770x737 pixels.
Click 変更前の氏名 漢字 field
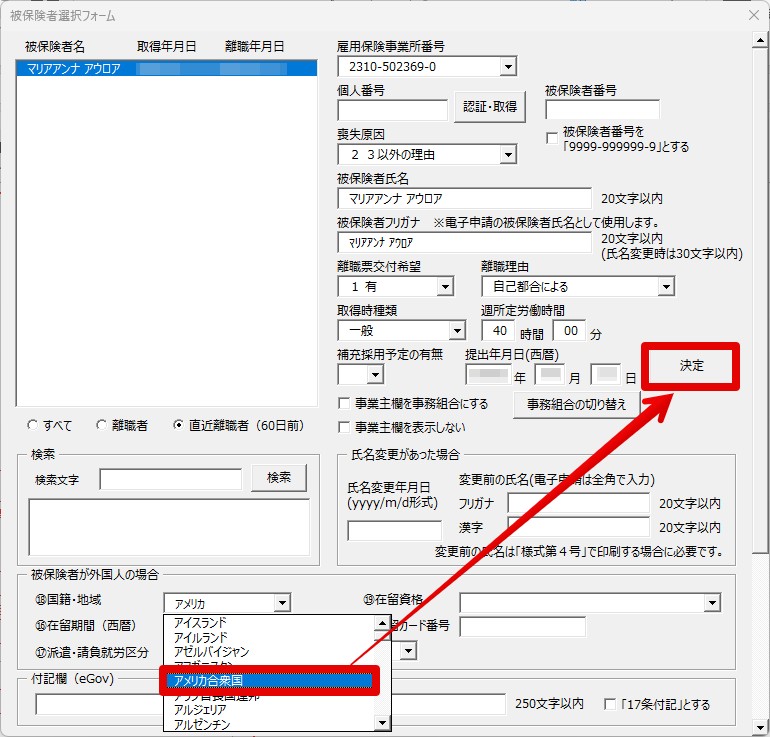(x=578, y=527)
